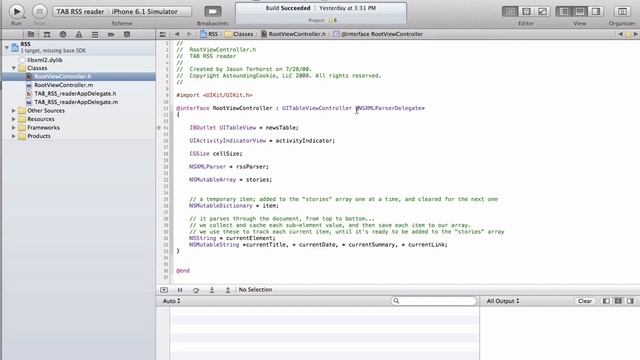Image resolution: width=640 pixels, height=360 pixels.
Task: Open the related files menu icon
Action: coord(162,34)
